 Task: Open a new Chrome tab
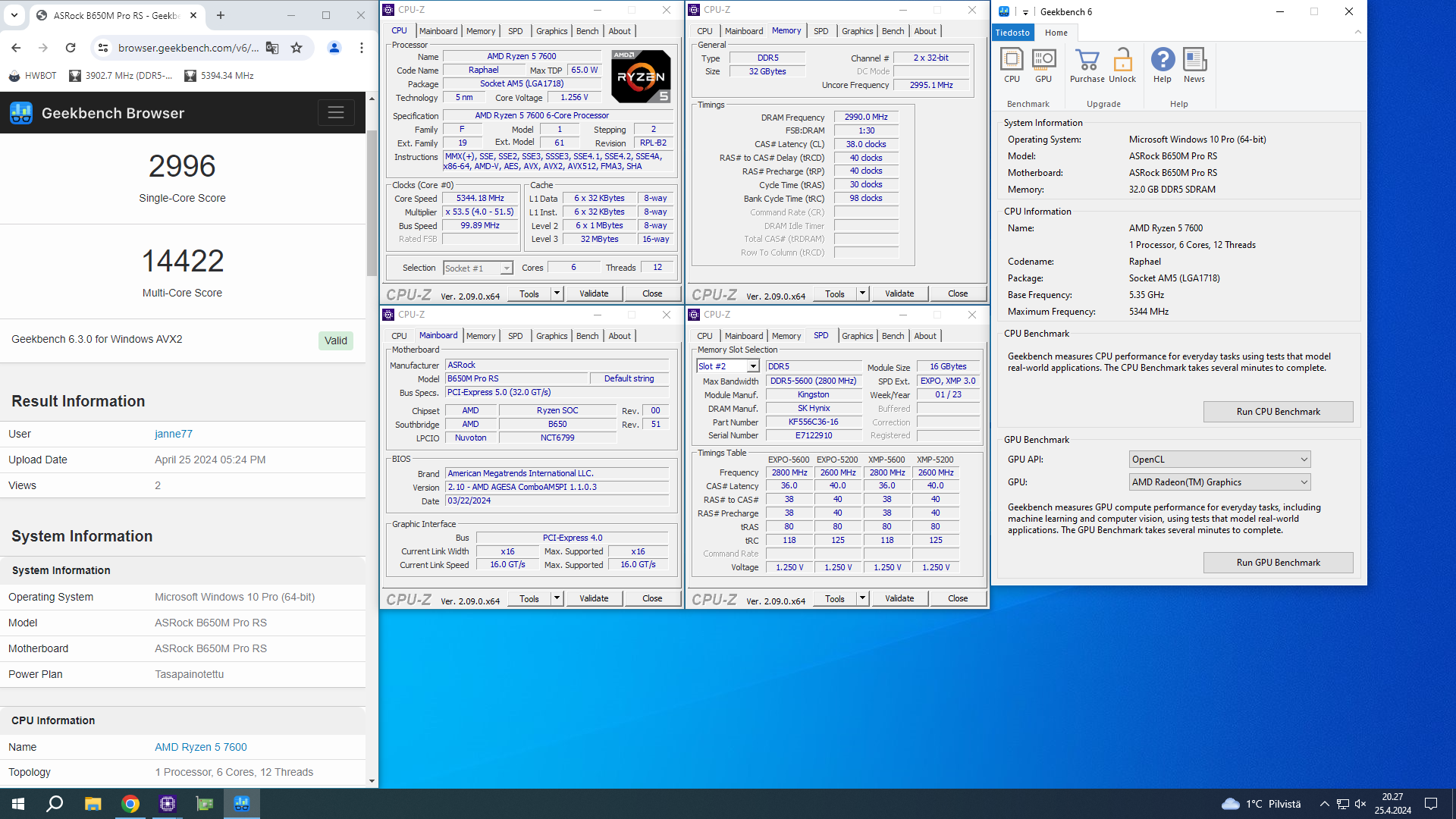point(221,15)
